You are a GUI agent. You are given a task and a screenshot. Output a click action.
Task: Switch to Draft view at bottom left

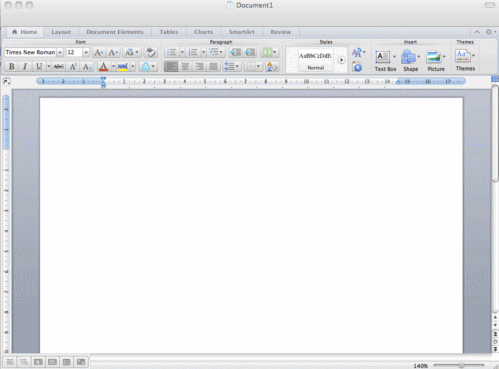[10, 362]
